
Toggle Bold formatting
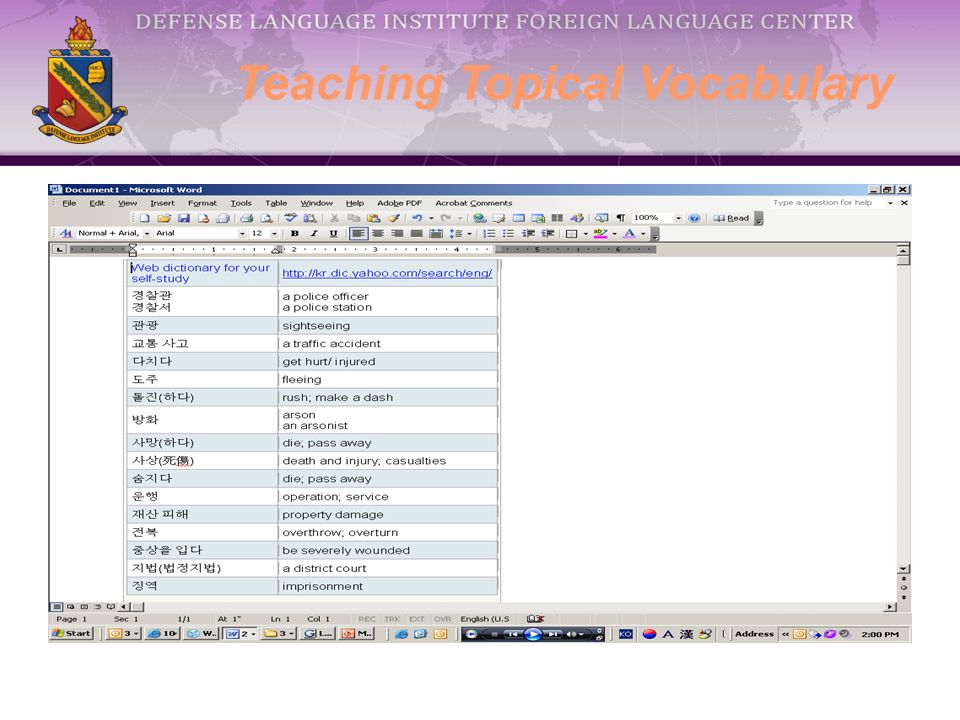[x=294, y=233]
